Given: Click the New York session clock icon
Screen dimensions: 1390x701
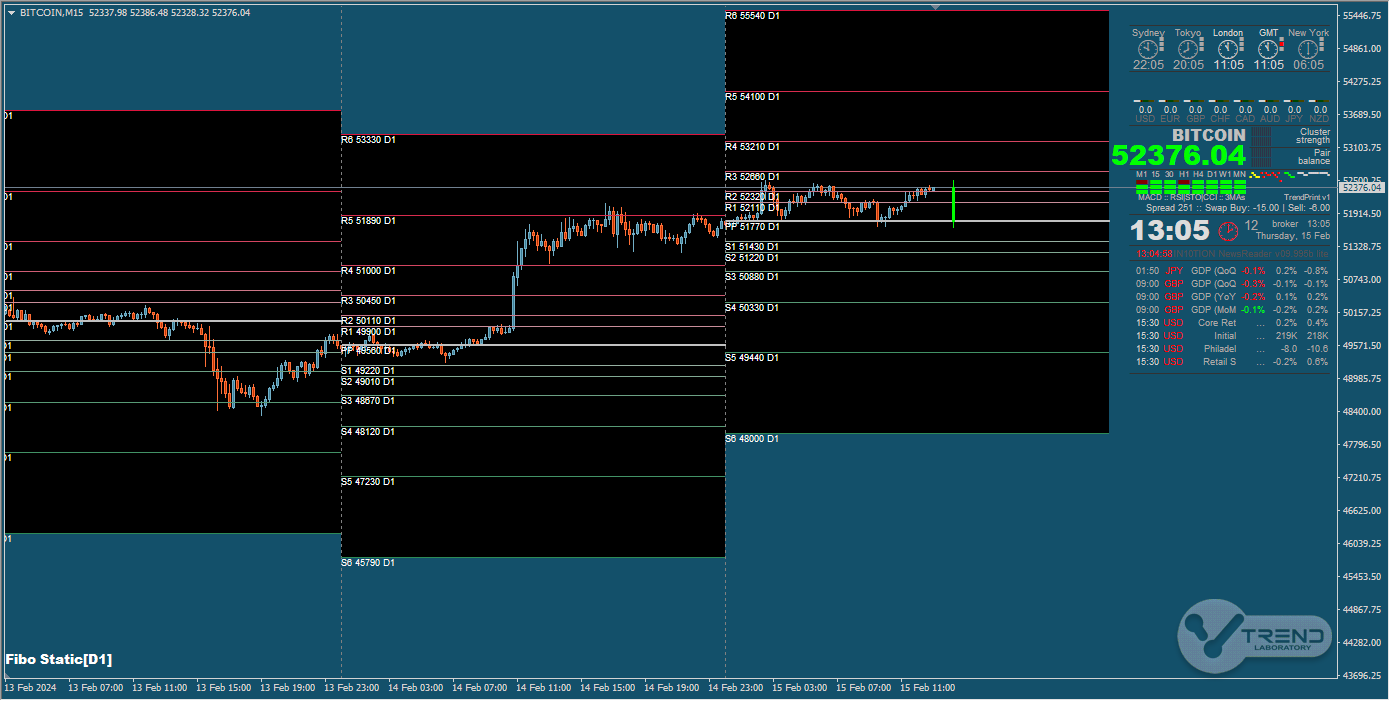Looking at the screenshot, I should pos(1309,47).
